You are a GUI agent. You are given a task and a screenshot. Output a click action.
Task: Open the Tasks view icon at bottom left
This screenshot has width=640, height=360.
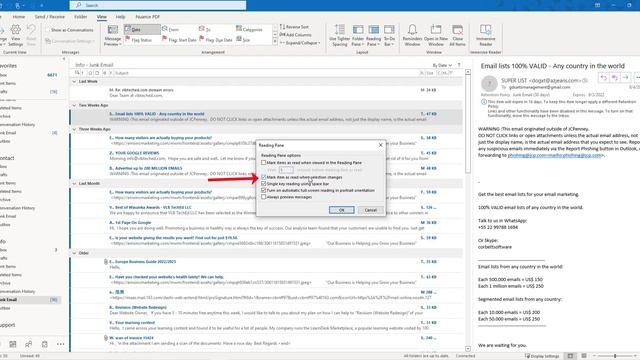pyautogui.click(x=44, y=344)
